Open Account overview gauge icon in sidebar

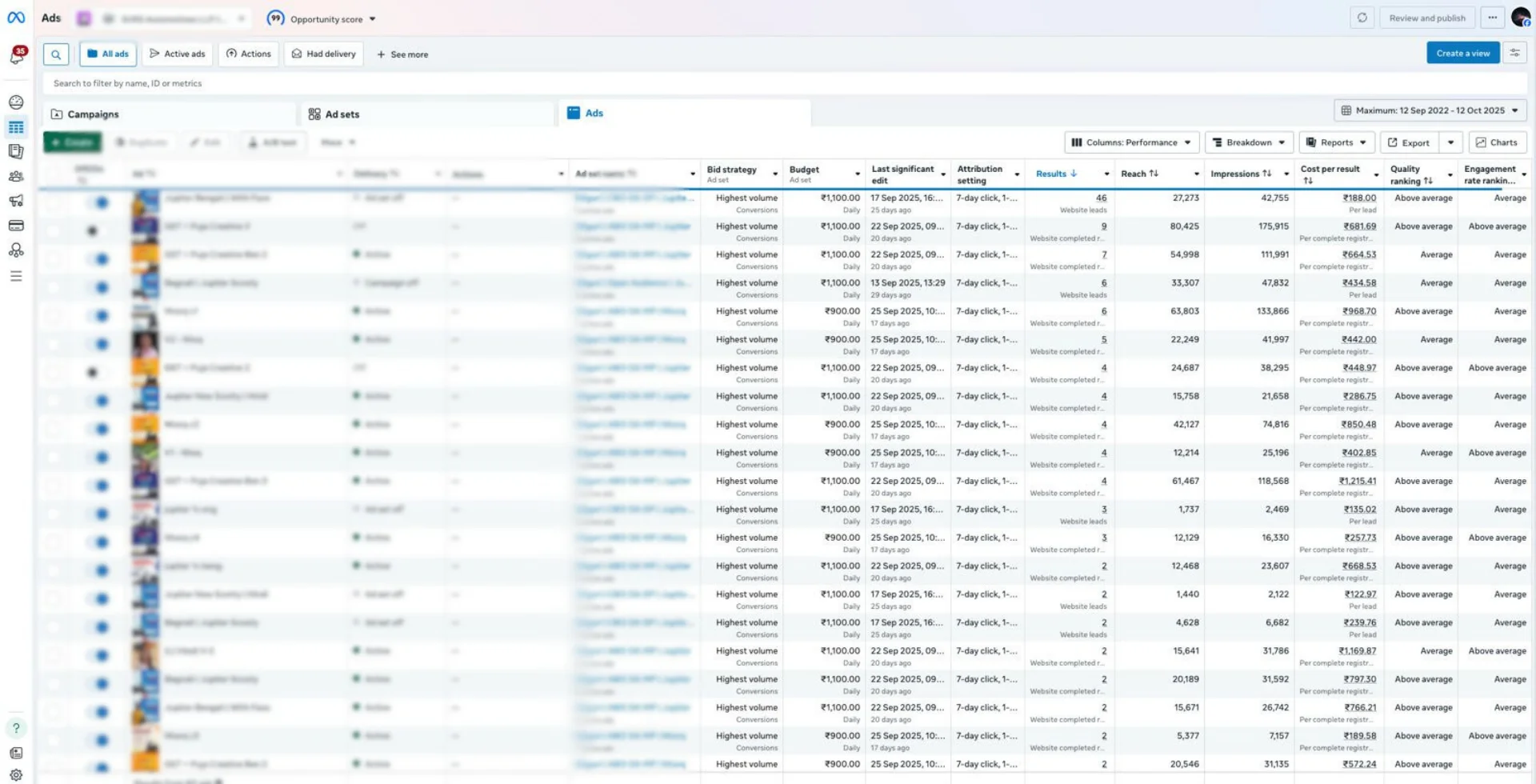click(16, 102)
